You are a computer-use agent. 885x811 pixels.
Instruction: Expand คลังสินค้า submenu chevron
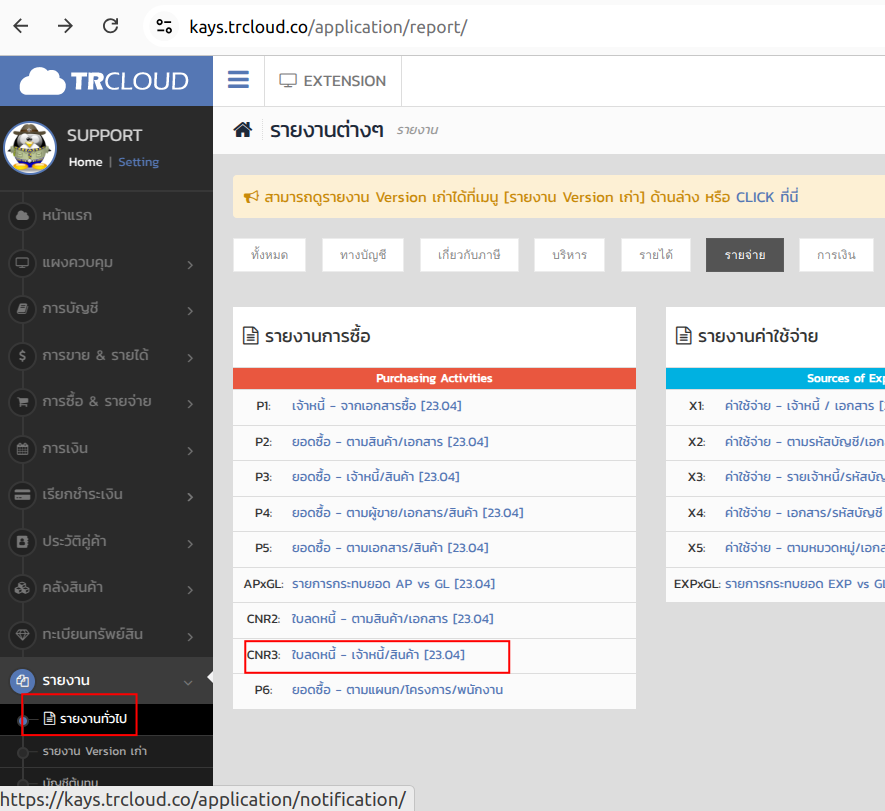coord(190,590)
